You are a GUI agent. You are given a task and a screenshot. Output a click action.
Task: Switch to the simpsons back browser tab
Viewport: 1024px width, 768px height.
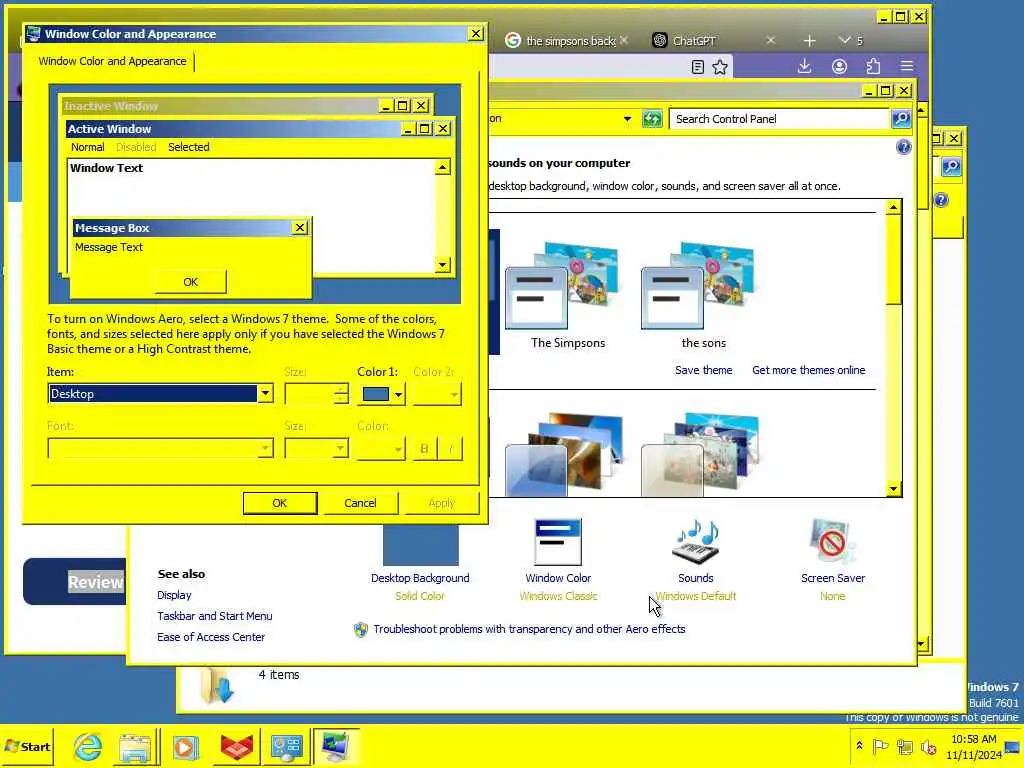(x=571, y=40)
